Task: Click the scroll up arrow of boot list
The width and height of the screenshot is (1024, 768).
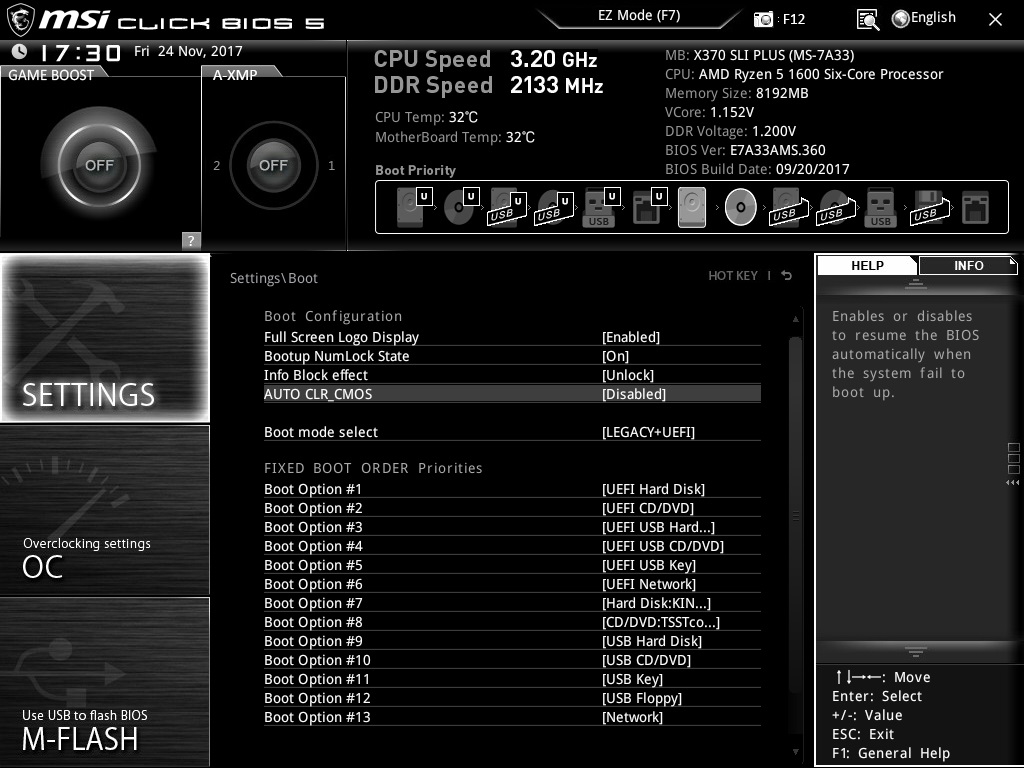Action: pos(795,319)
